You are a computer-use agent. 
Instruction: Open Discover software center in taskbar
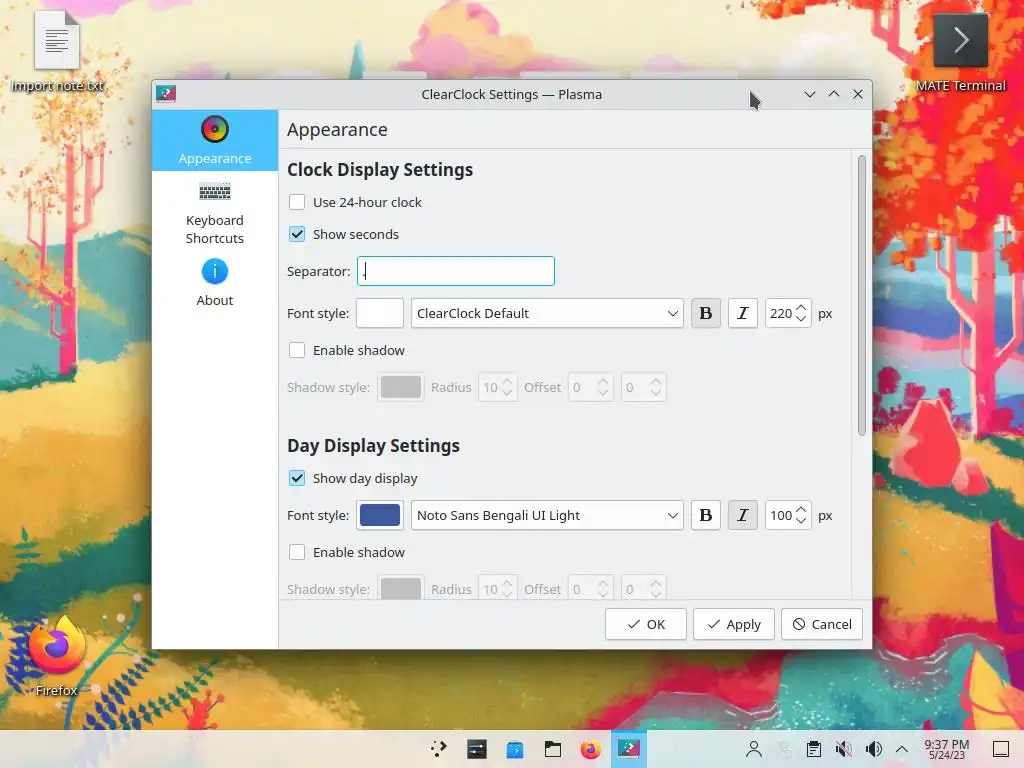pyautogui.click(x=515, y=749)
